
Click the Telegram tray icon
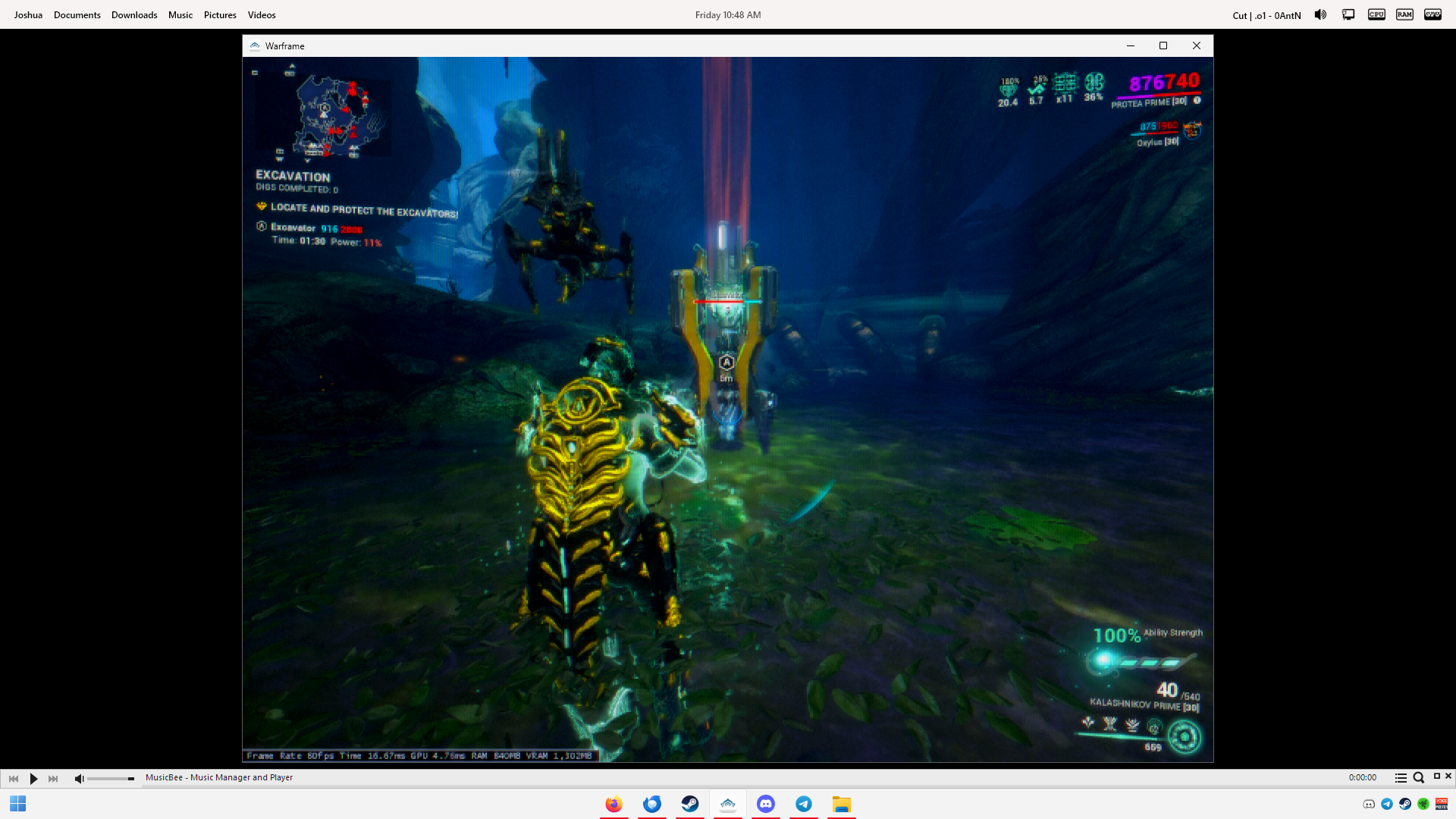click(1387, 804)
